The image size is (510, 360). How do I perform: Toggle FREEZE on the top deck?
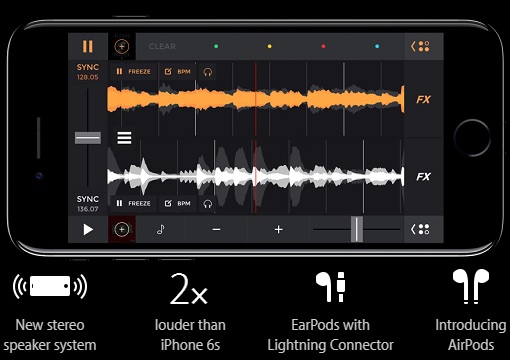133,71
